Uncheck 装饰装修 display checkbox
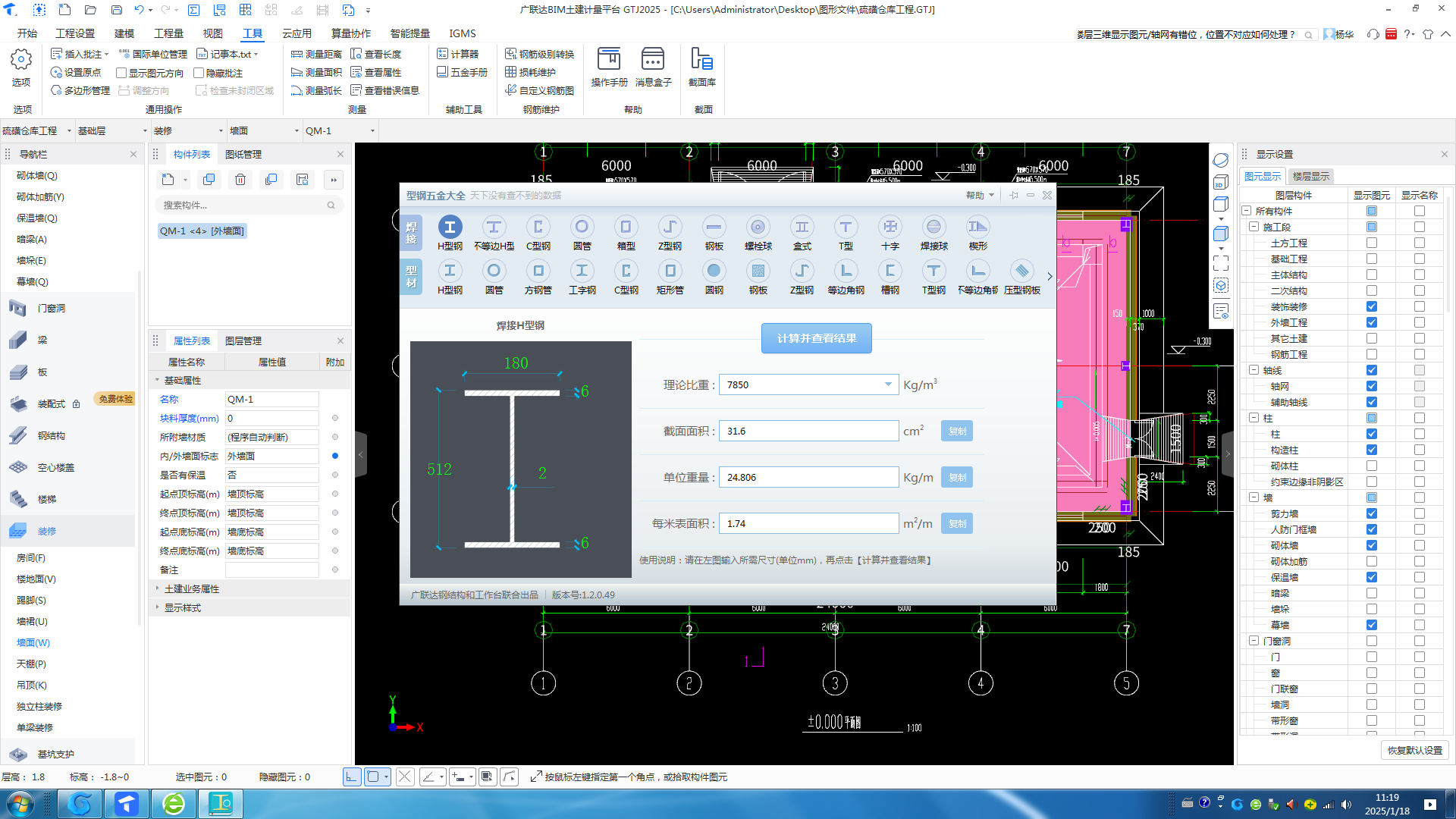1456x819 pixels. [x=1372, y=306]
